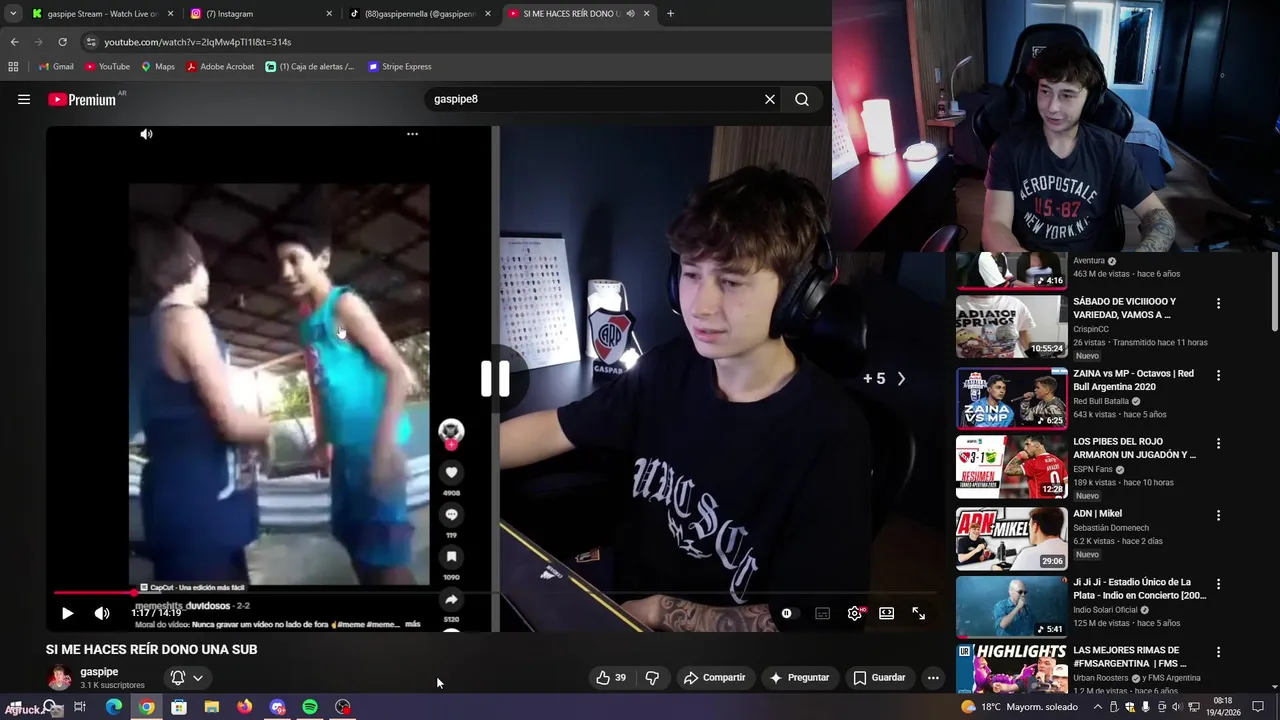Open tab search dropdown arrow
Screen dimensions: 1280x720
click(x=12, y=14)
